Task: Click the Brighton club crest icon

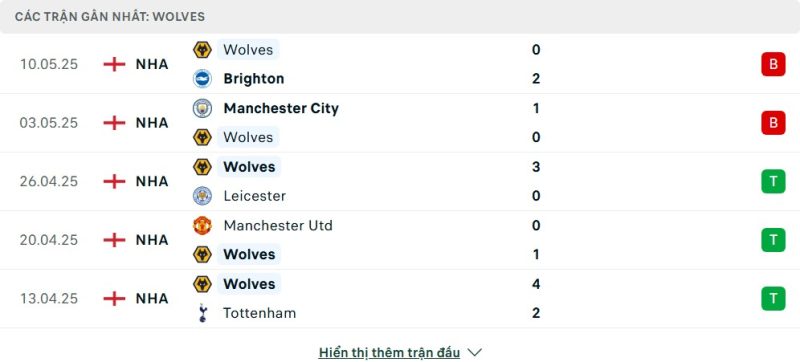Action: (x=203, y=79)
